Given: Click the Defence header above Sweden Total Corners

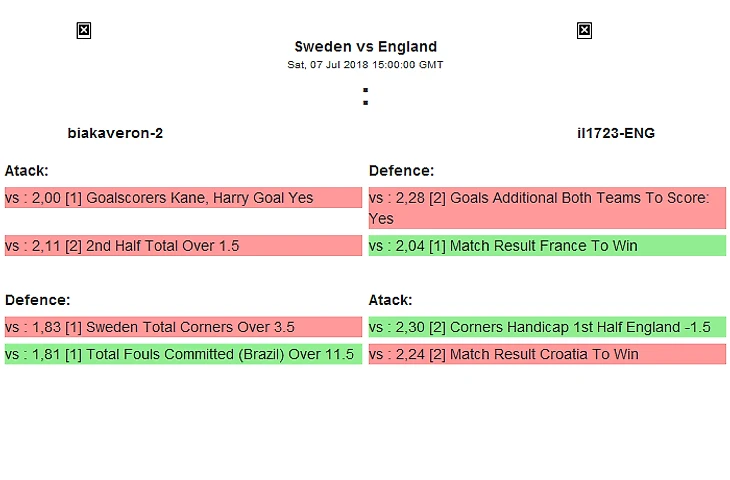Looking at the screenshot, I should (37, 300).
